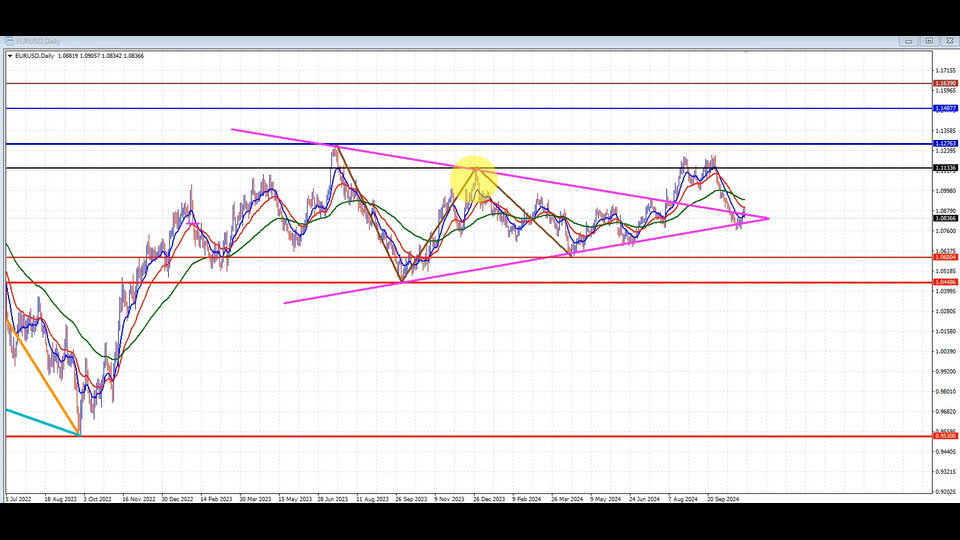Click the 18 Aug 2022 date label

[61, 499]
